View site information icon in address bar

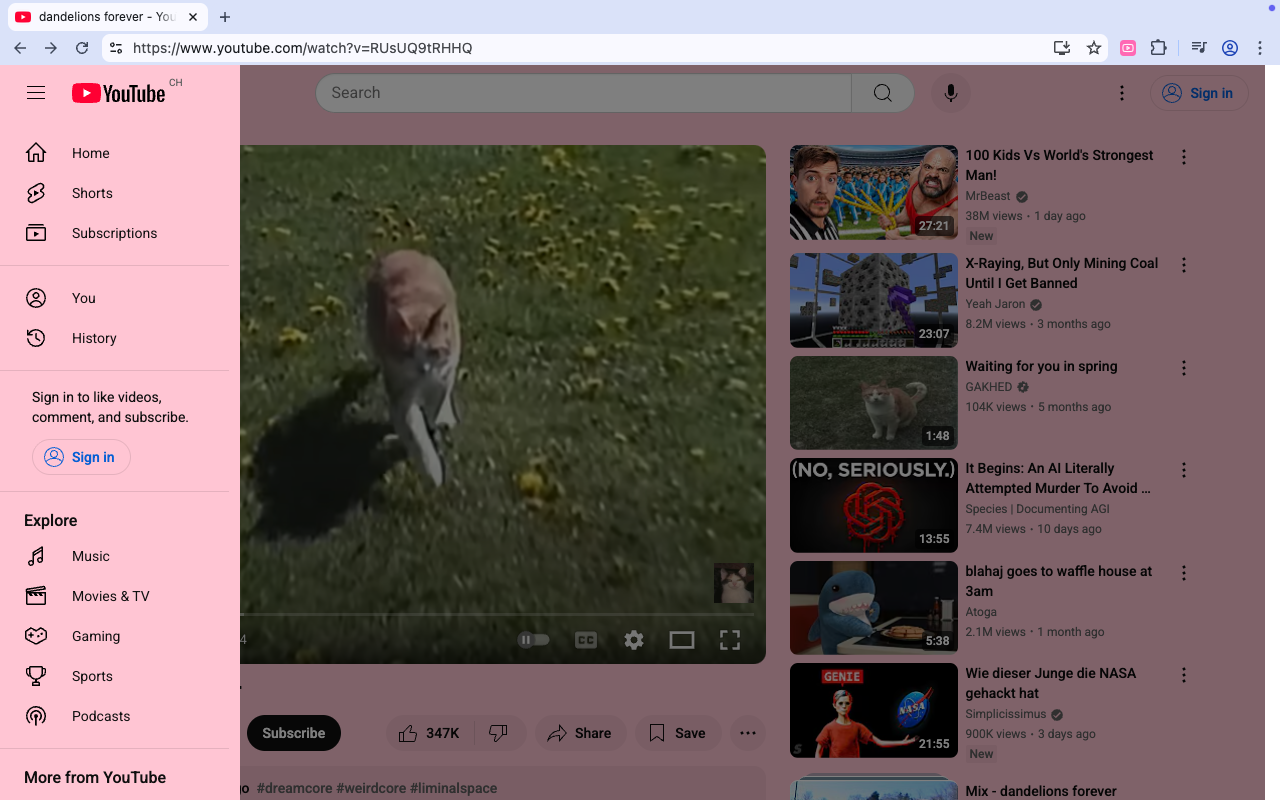point(116,48)
